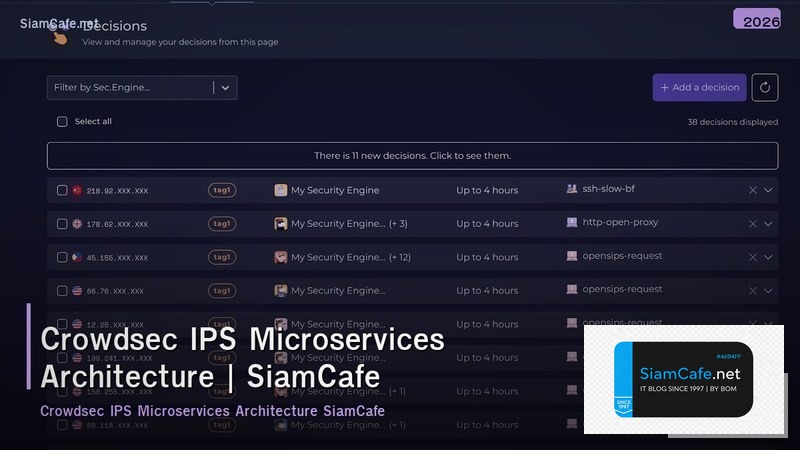
Task: Click the scenario icon in the 66.76.xxx.xxx row
Action: pos(572,289)
